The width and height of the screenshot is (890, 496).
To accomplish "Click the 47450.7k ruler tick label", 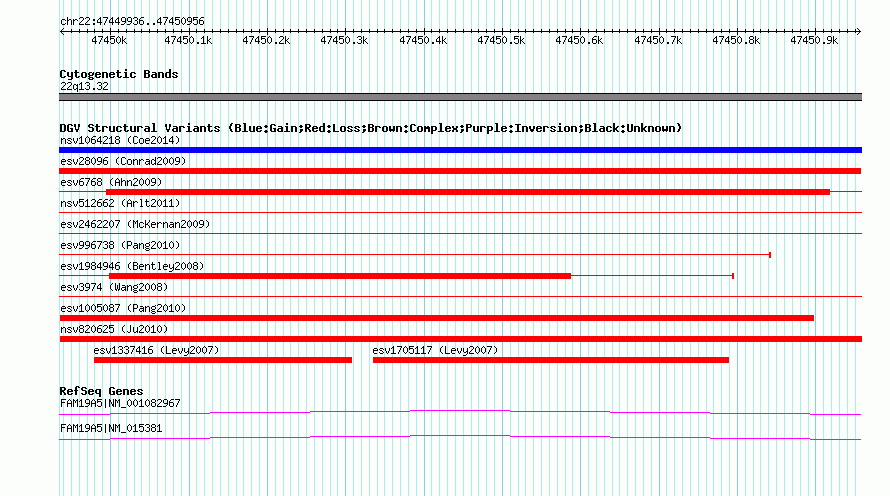I will pos(658,40).
